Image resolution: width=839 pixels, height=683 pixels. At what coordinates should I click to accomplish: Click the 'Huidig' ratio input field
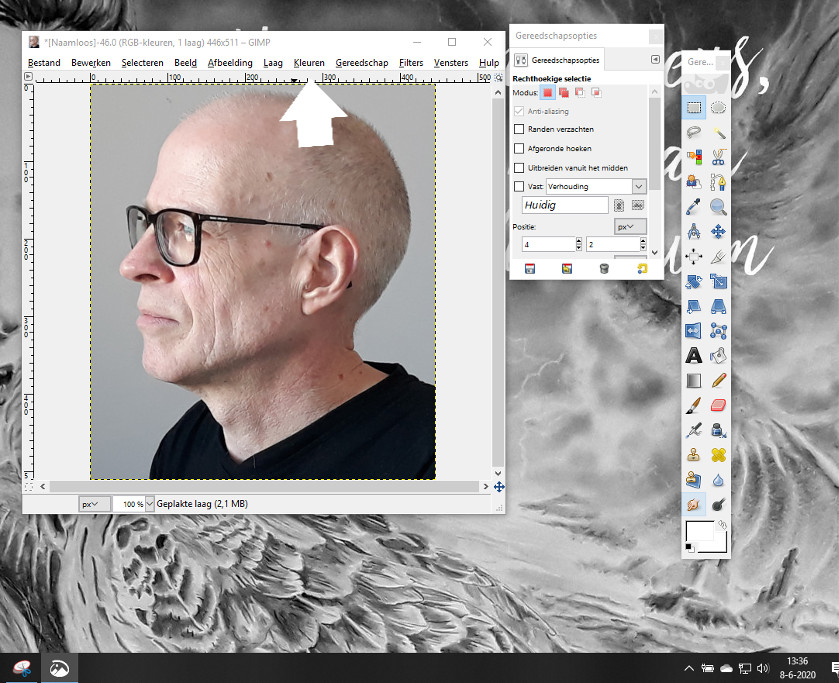coord(565,205)
